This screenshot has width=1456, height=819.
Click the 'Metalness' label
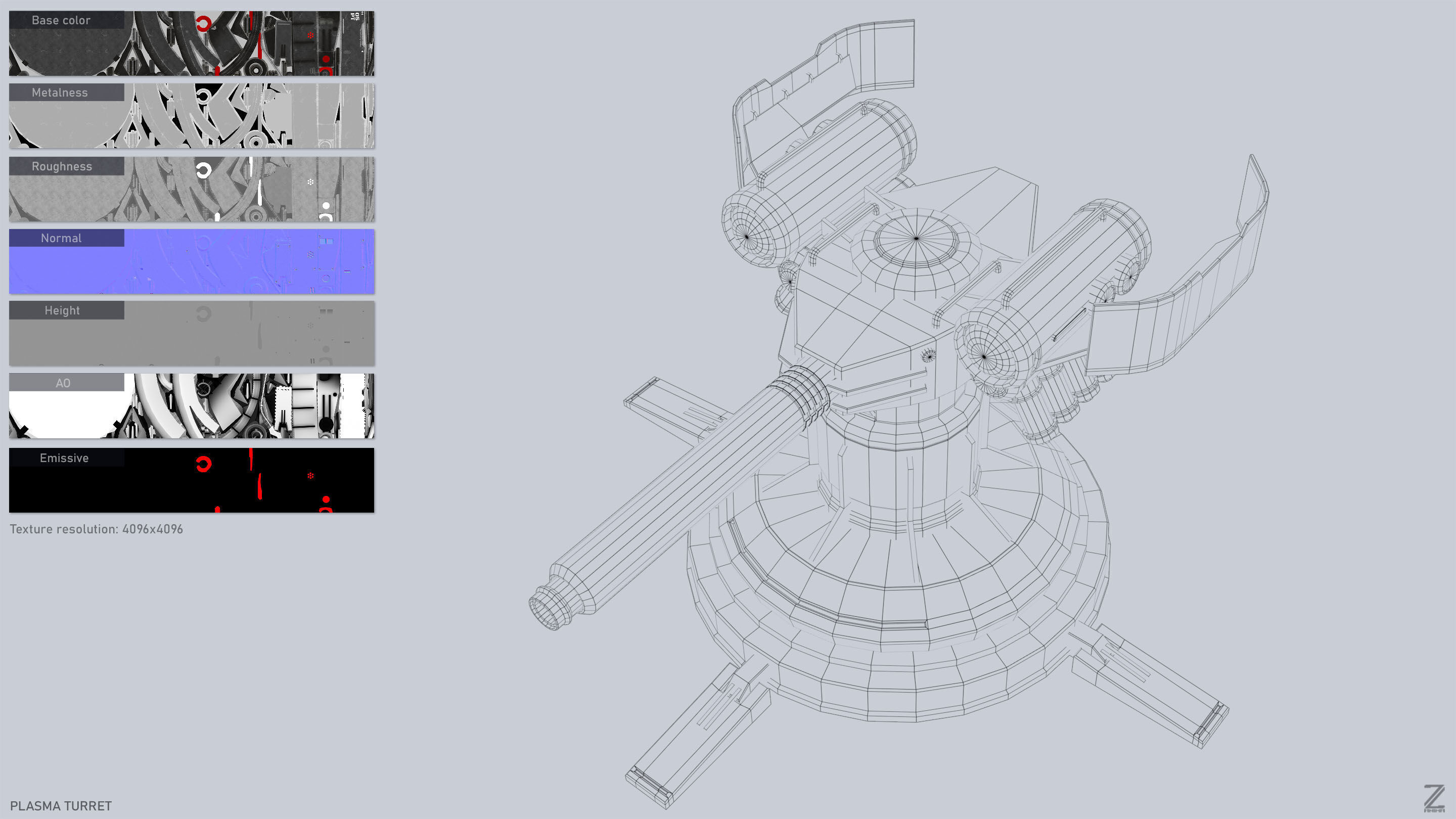pos(60,93)
